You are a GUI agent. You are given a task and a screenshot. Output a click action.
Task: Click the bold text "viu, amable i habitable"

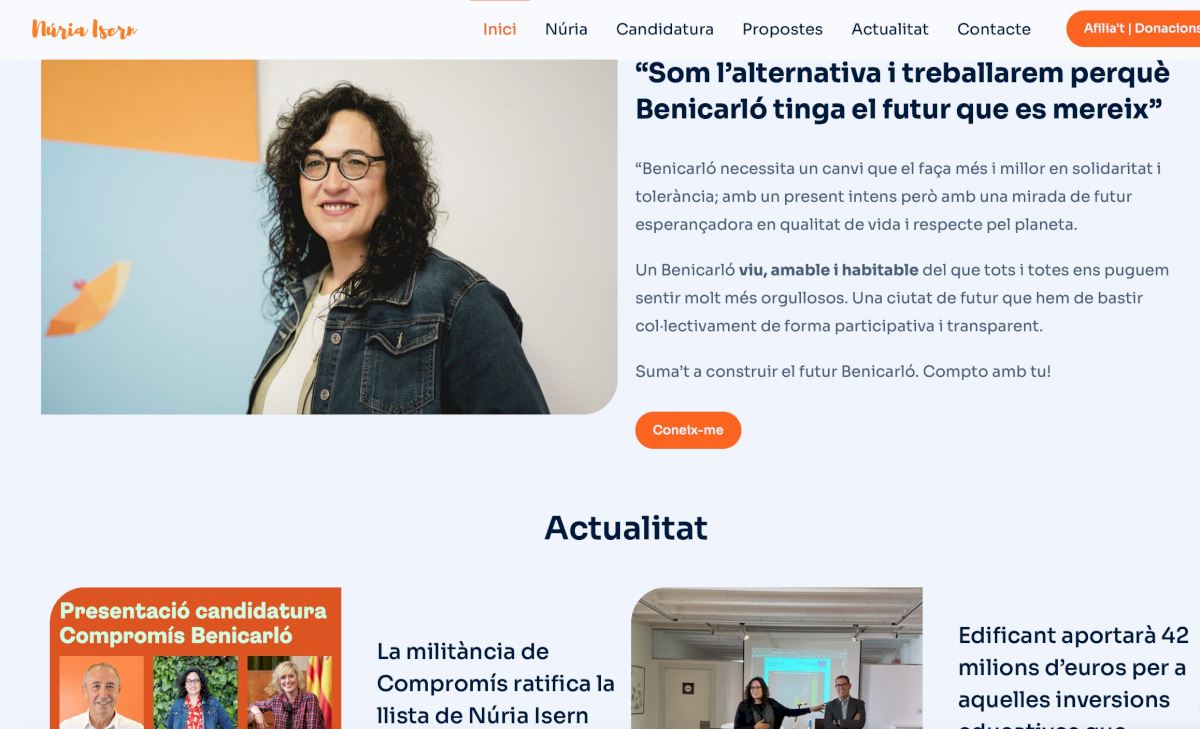[x=828, y=270]
